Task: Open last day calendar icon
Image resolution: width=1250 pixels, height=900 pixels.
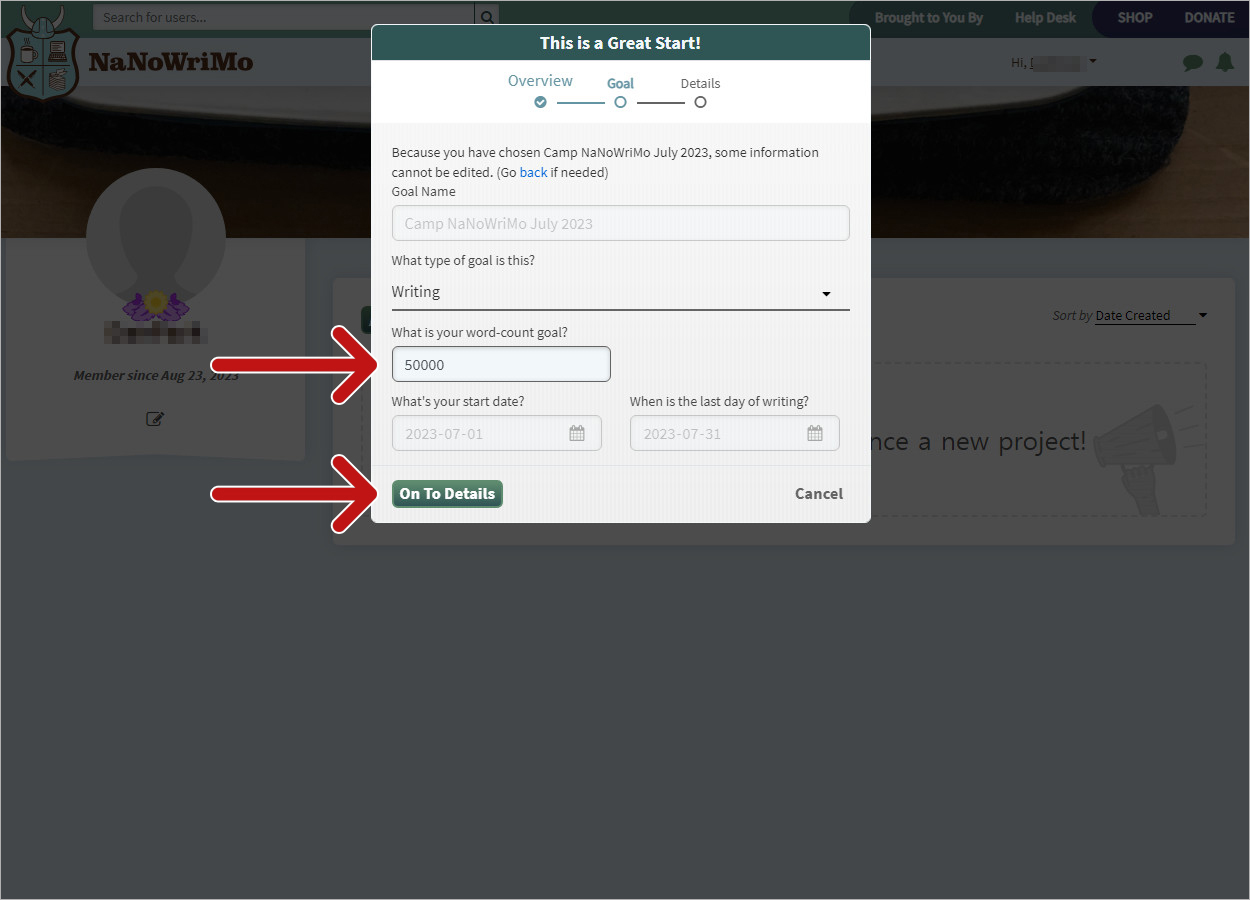Action: coord(815,433)
